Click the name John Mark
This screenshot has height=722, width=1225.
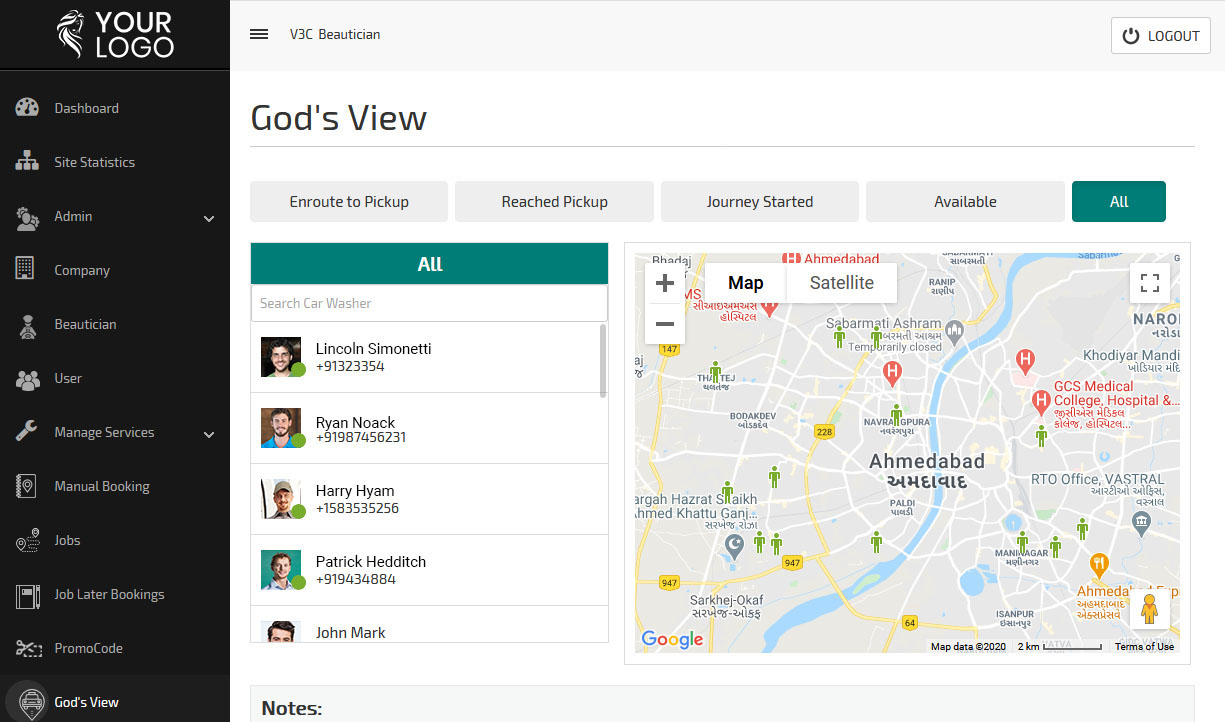(350, 632)
